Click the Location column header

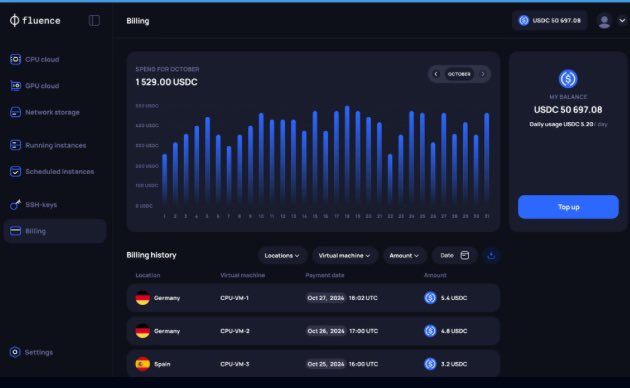click(148, 275)
